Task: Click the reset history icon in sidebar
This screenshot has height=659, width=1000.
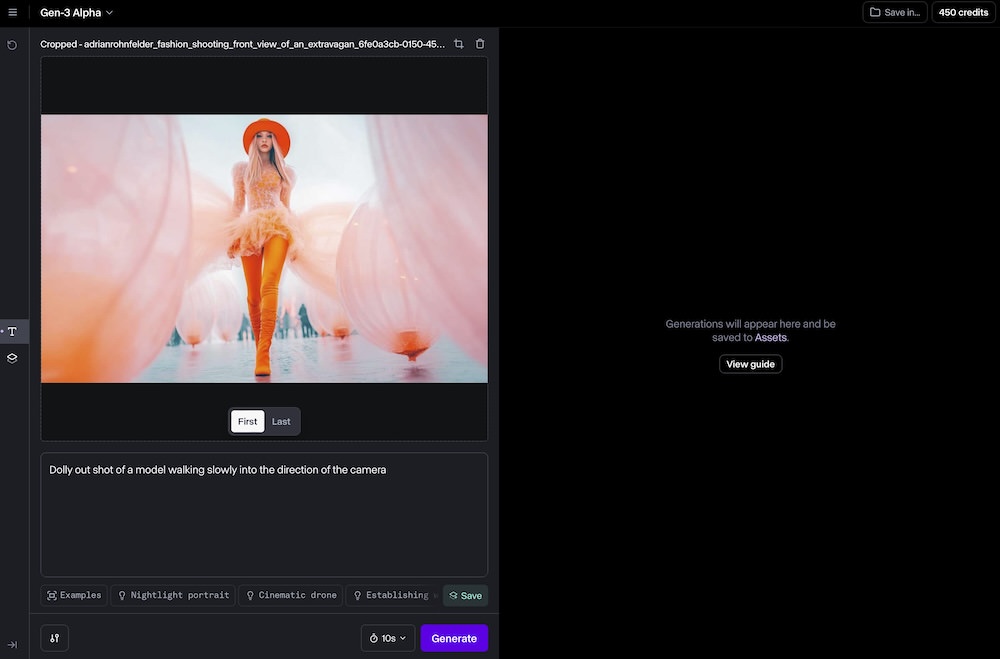Action: 12,45
